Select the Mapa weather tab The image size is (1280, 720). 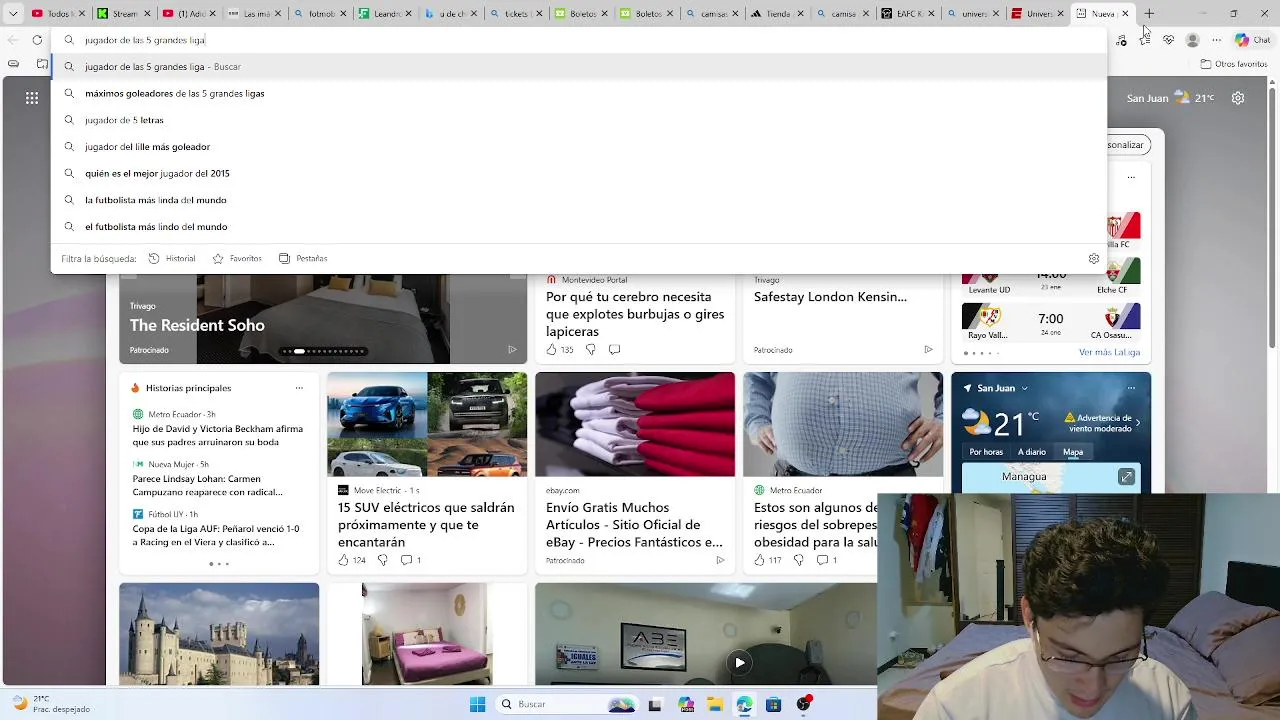1073,452
